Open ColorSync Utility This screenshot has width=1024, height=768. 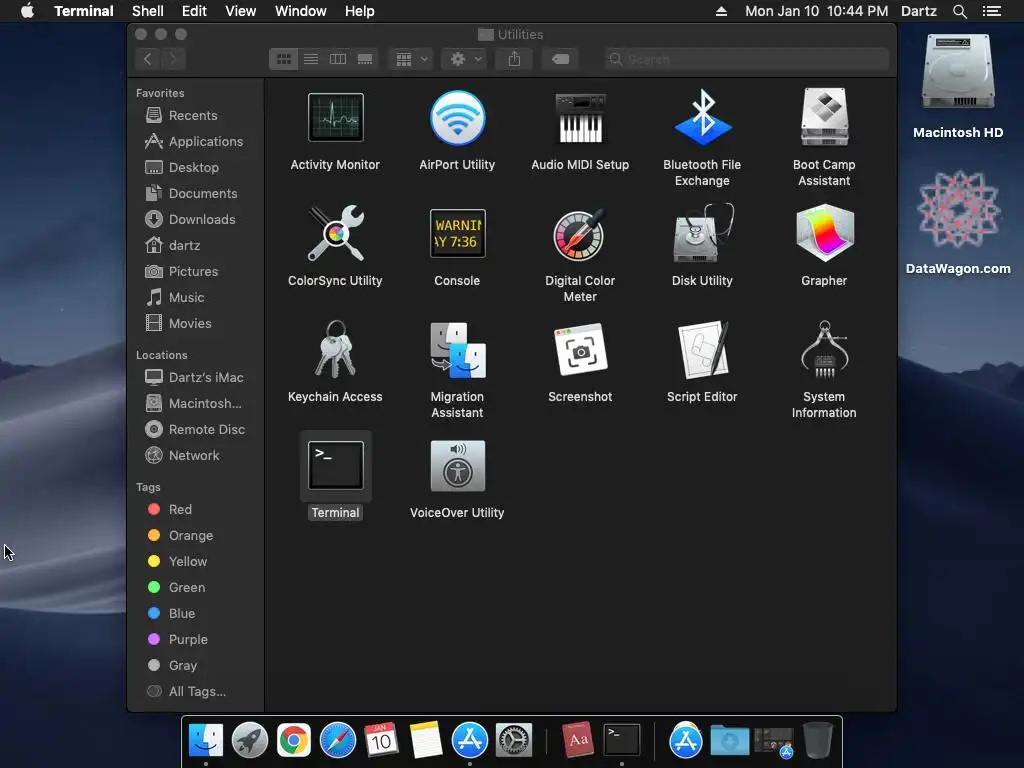coord(335,233)
